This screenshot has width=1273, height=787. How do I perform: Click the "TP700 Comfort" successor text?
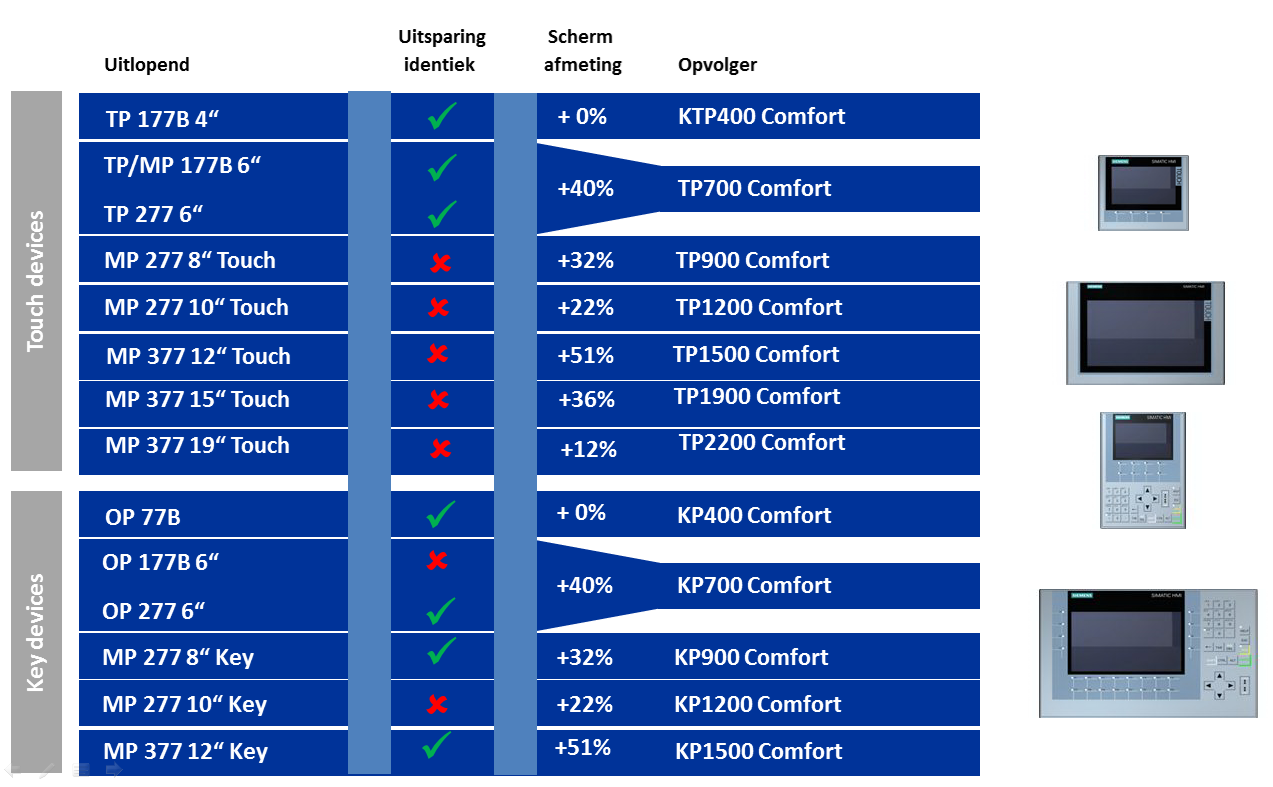(x=754, y=188)
